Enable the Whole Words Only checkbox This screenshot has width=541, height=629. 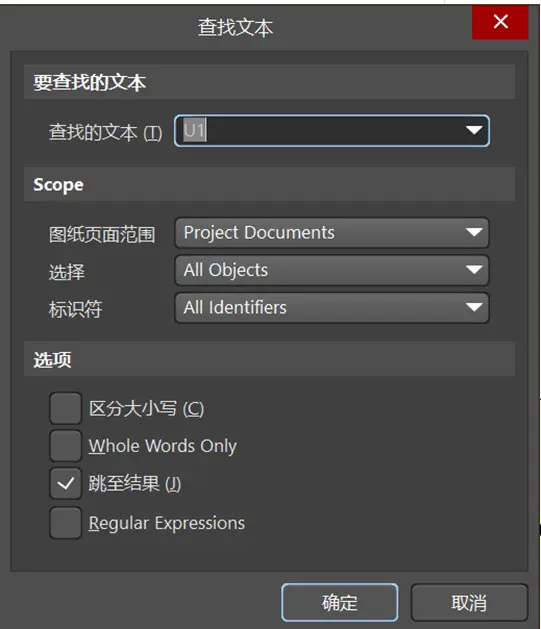pos(65,446)
